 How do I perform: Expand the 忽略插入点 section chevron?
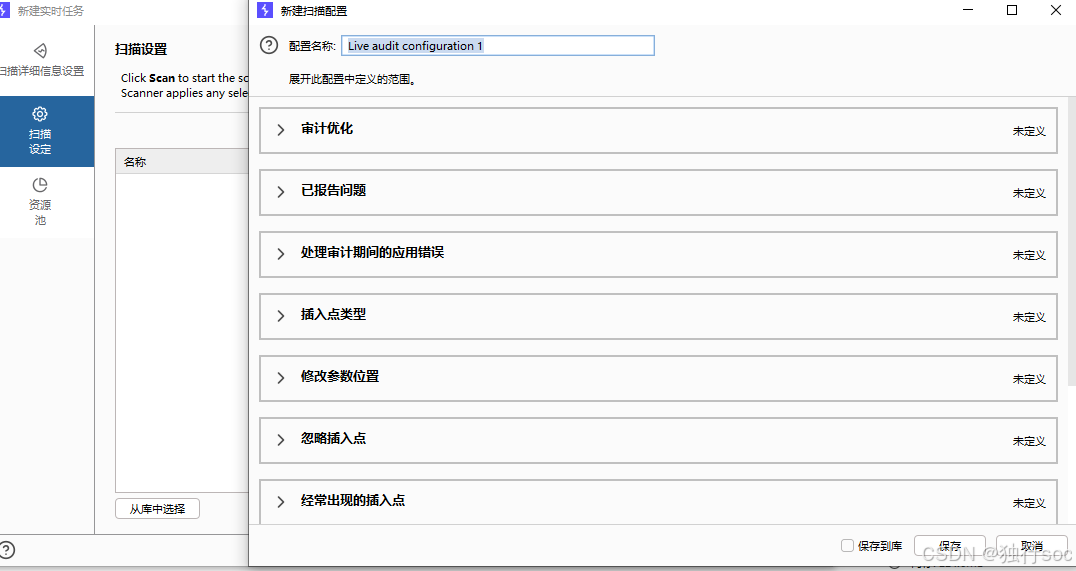point(281,440)
